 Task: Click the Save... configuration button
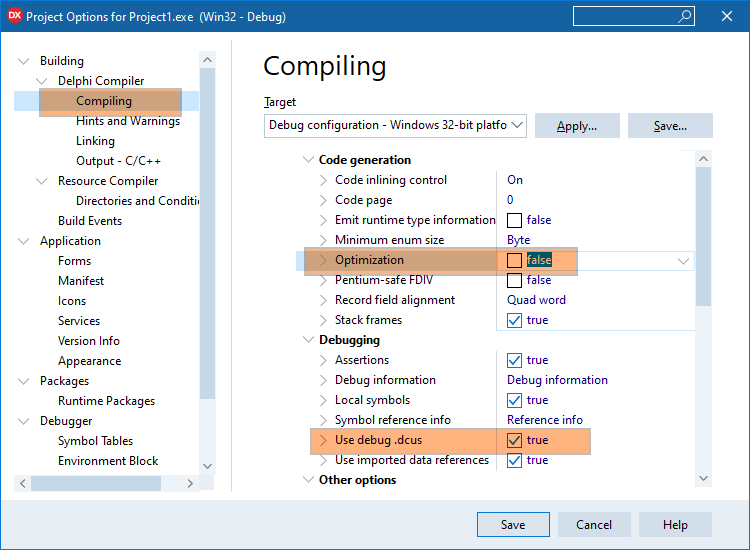point(670,126)
